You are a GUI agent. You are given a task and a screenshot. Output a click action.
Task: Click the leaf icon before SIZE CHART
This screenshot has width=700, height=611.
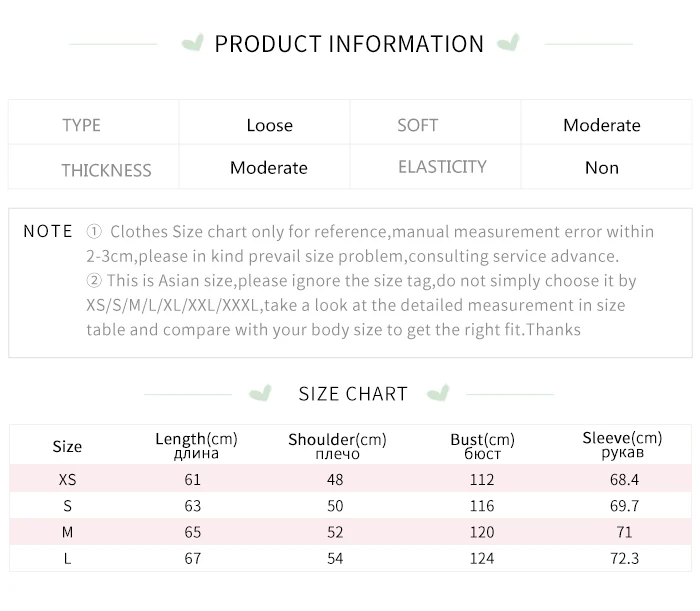click(x=261, y=393)
